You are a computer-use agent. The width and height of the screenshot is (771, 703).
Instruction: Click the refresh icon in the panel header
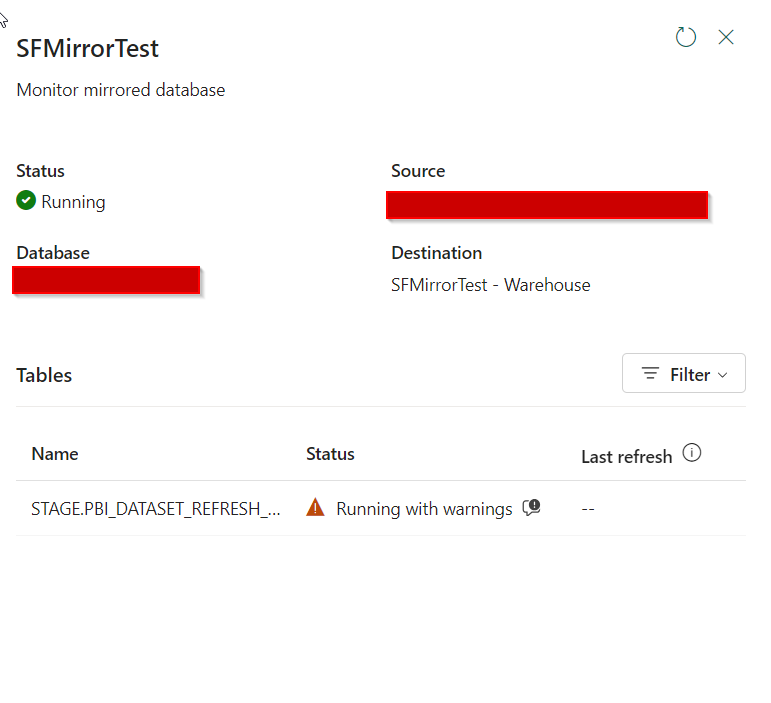point(685,37)
